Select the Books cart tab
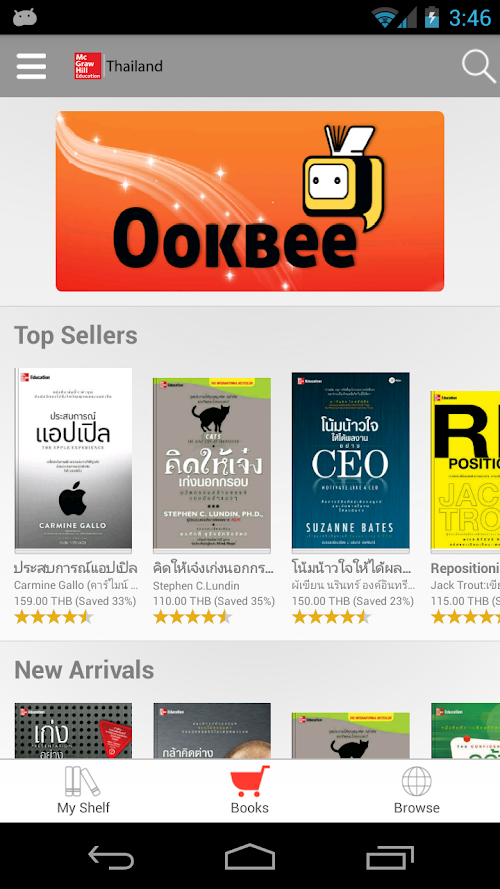Viewport: 500px width, 889px height. [x=249, y=790]
